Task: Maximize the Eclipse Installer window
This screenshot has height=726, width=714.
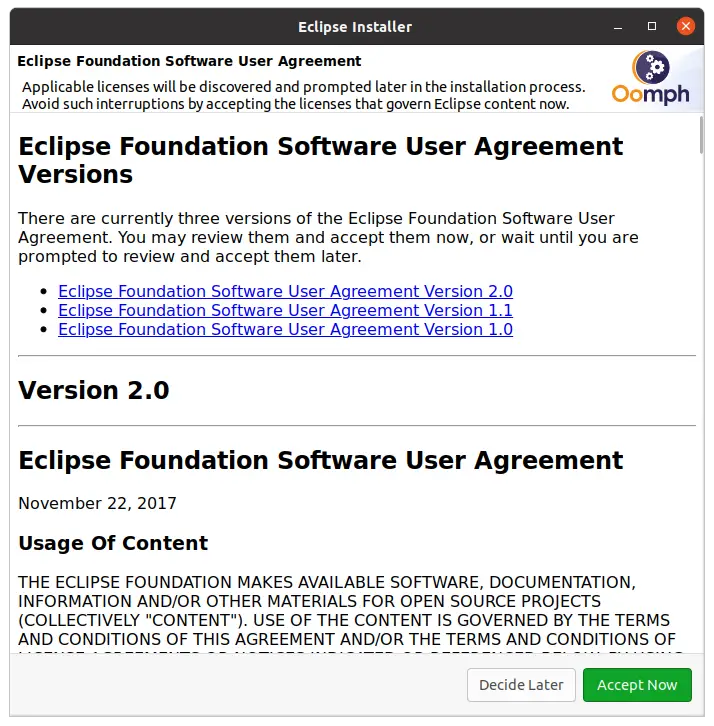Action: coord(651,26)
